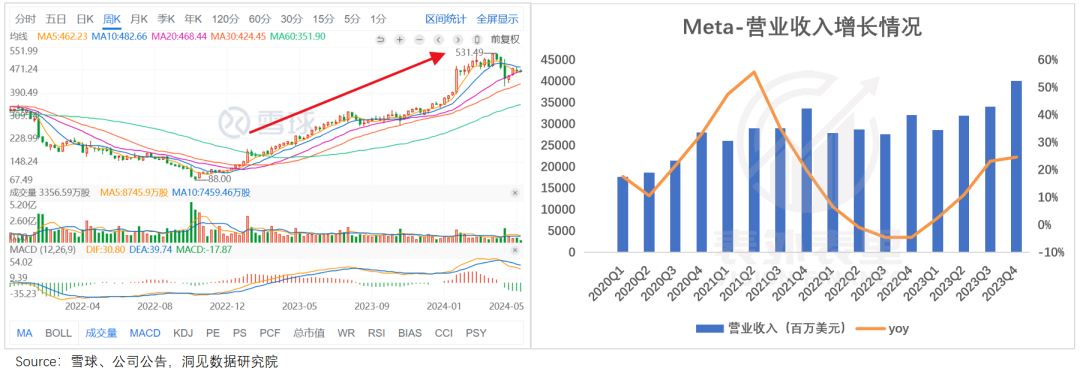Click the MA5 orange legend value

coord(64,36)
